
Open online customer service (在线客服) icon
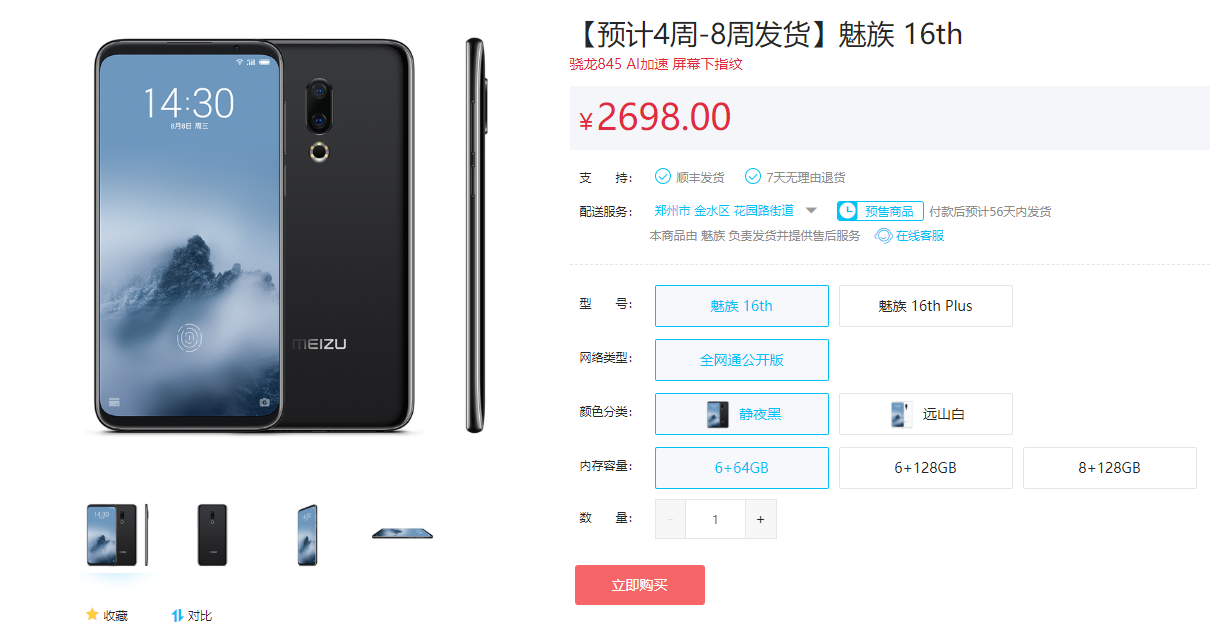click(x=884, y=236)
